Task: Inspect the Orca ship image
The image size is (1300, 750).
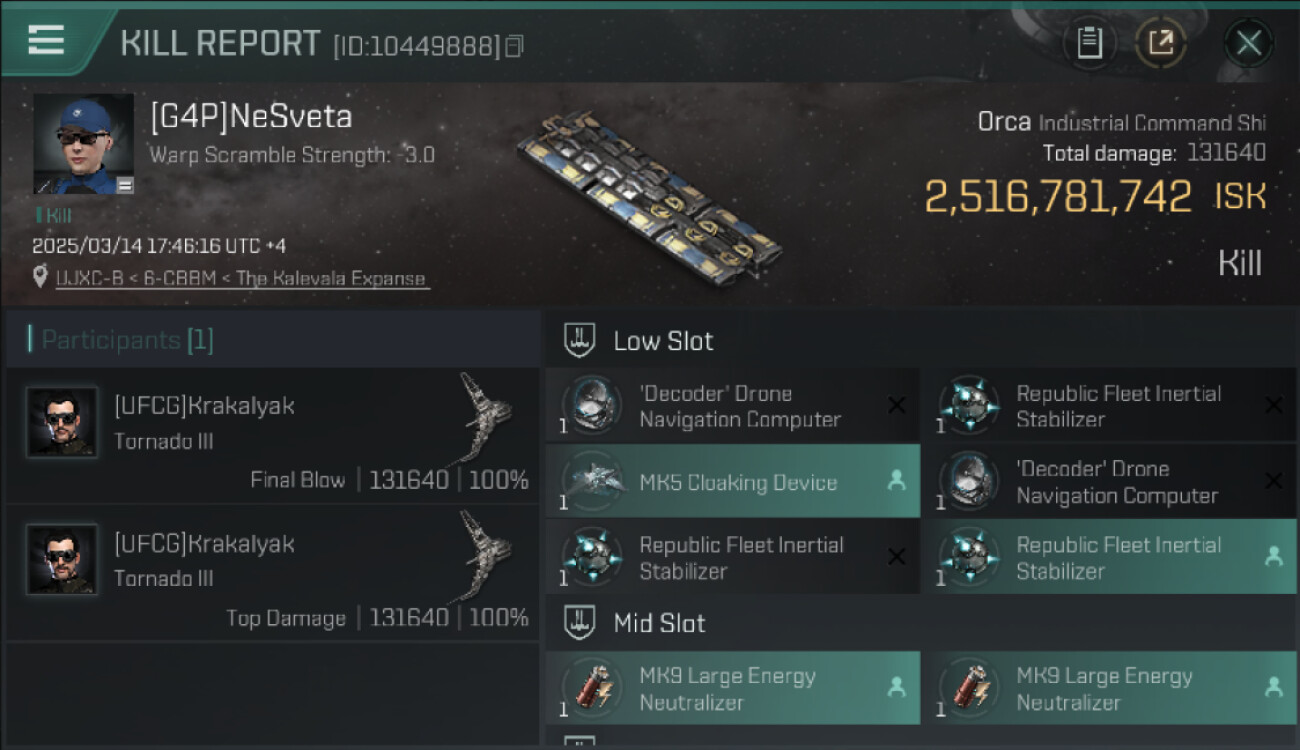Action: point(650,196)
